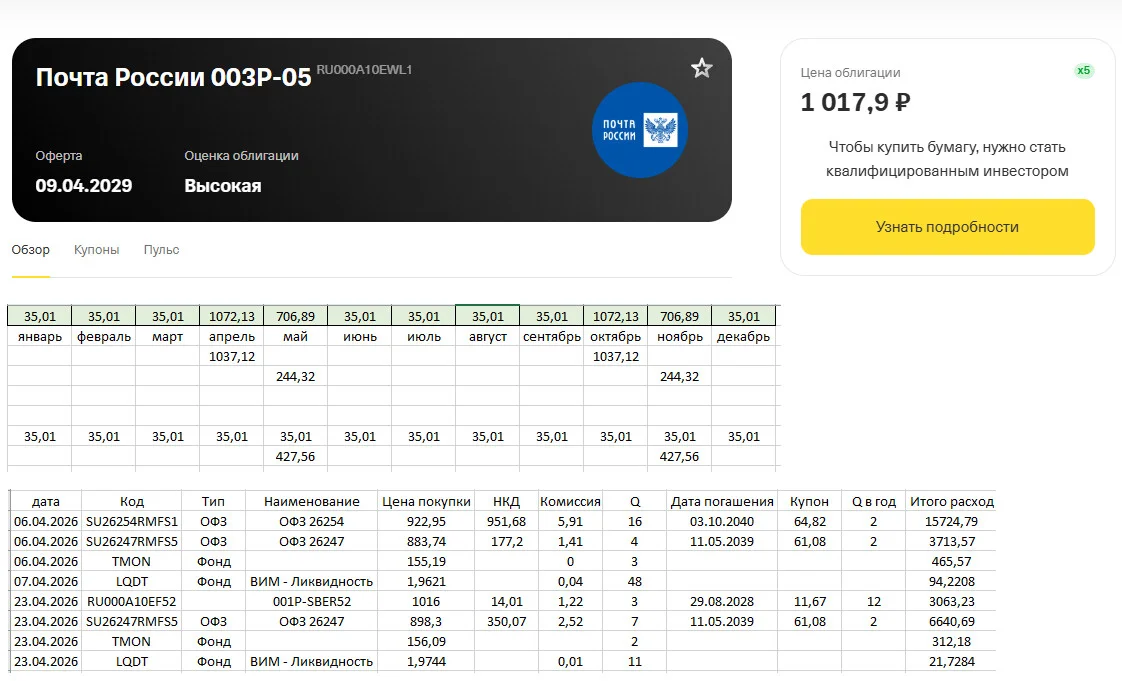Select the апрель month cell
The height and width of the screenshot is (681, 1122).
coord(232,336)
